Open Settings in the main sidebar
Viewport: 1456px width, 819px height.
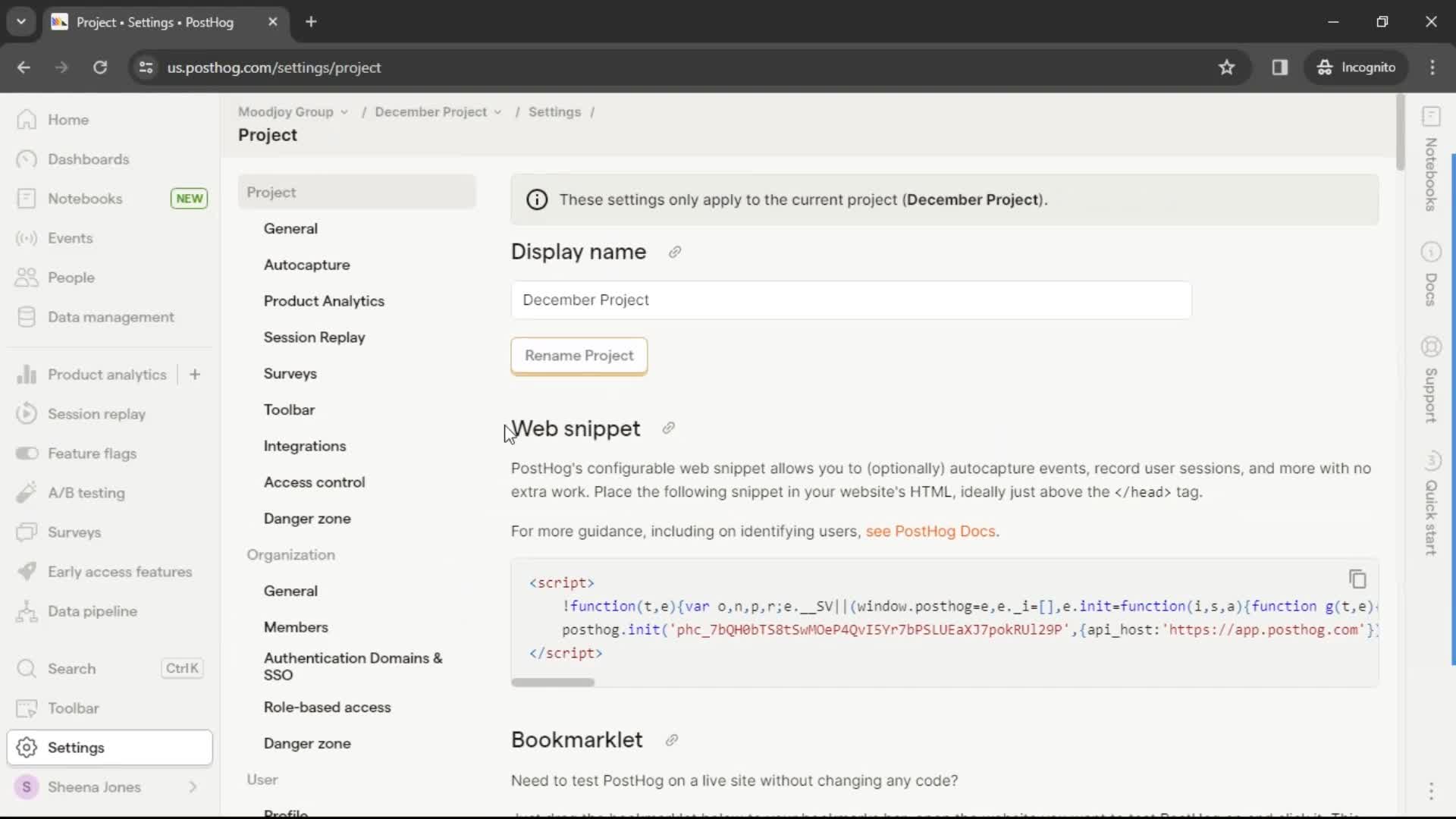pos(109,748)
